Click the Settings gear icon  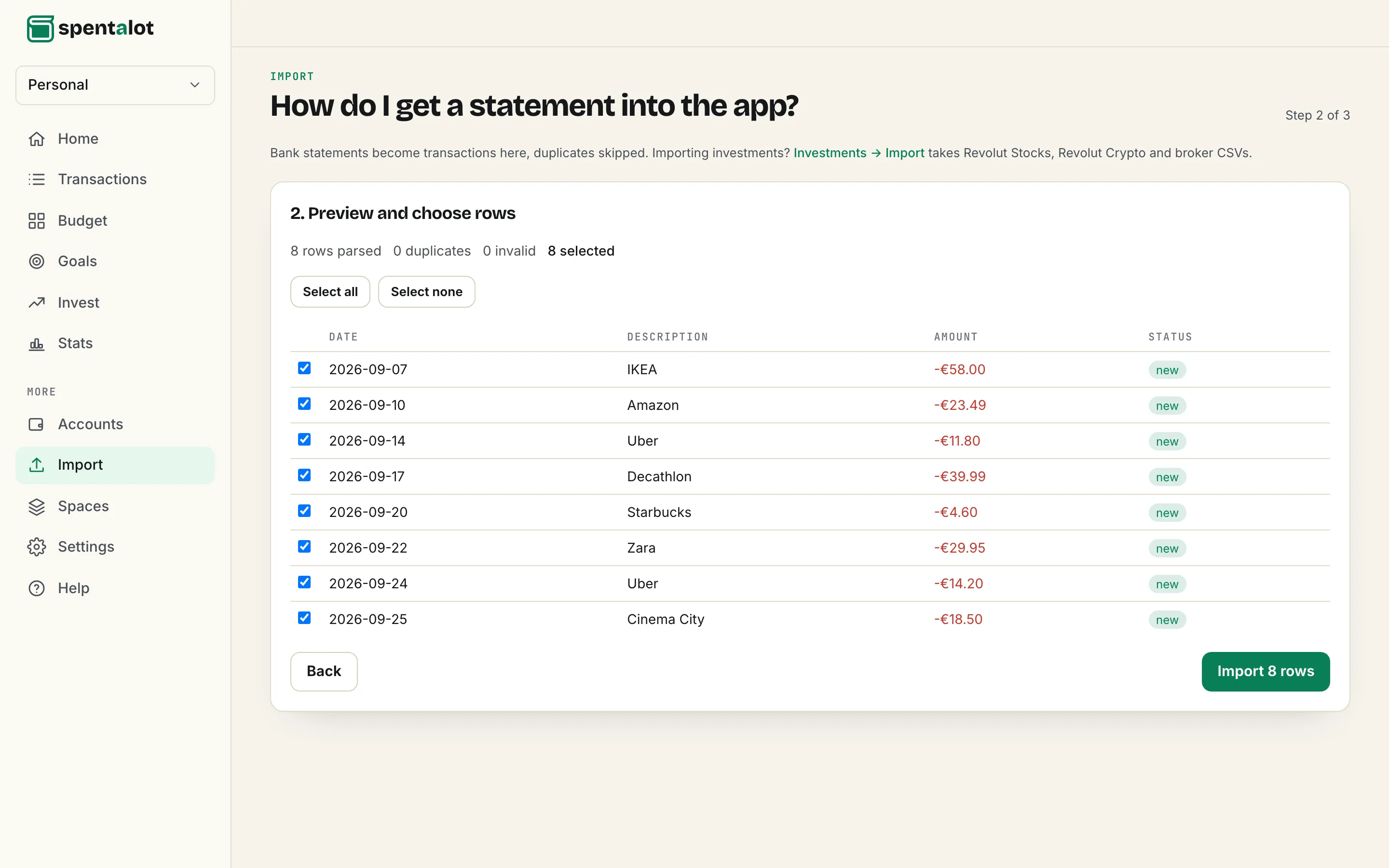37,546
